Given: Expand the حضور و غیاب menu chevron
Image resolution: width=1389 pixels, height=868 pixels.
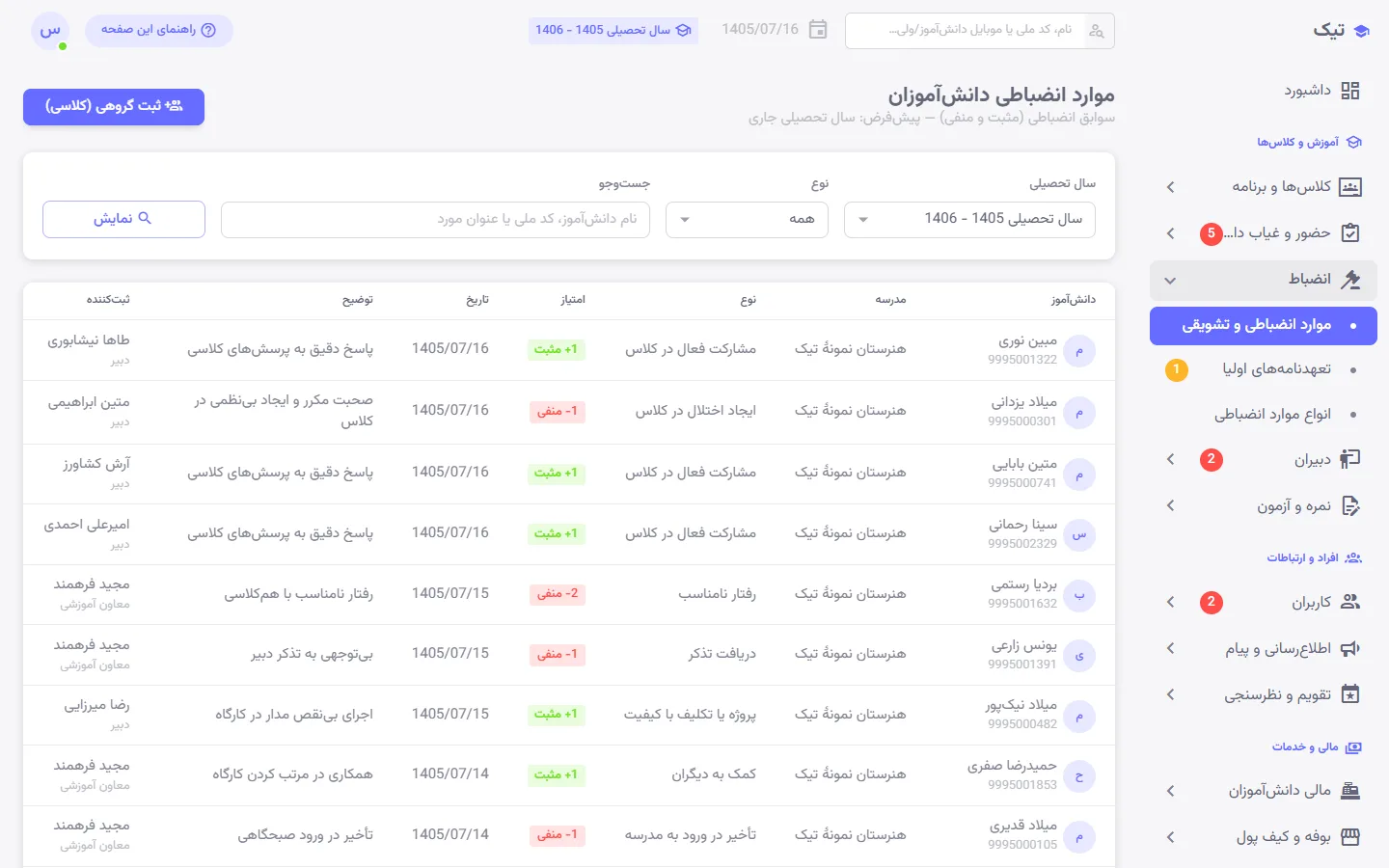Looking at the screenshot, I should (x=1171, y=233).
